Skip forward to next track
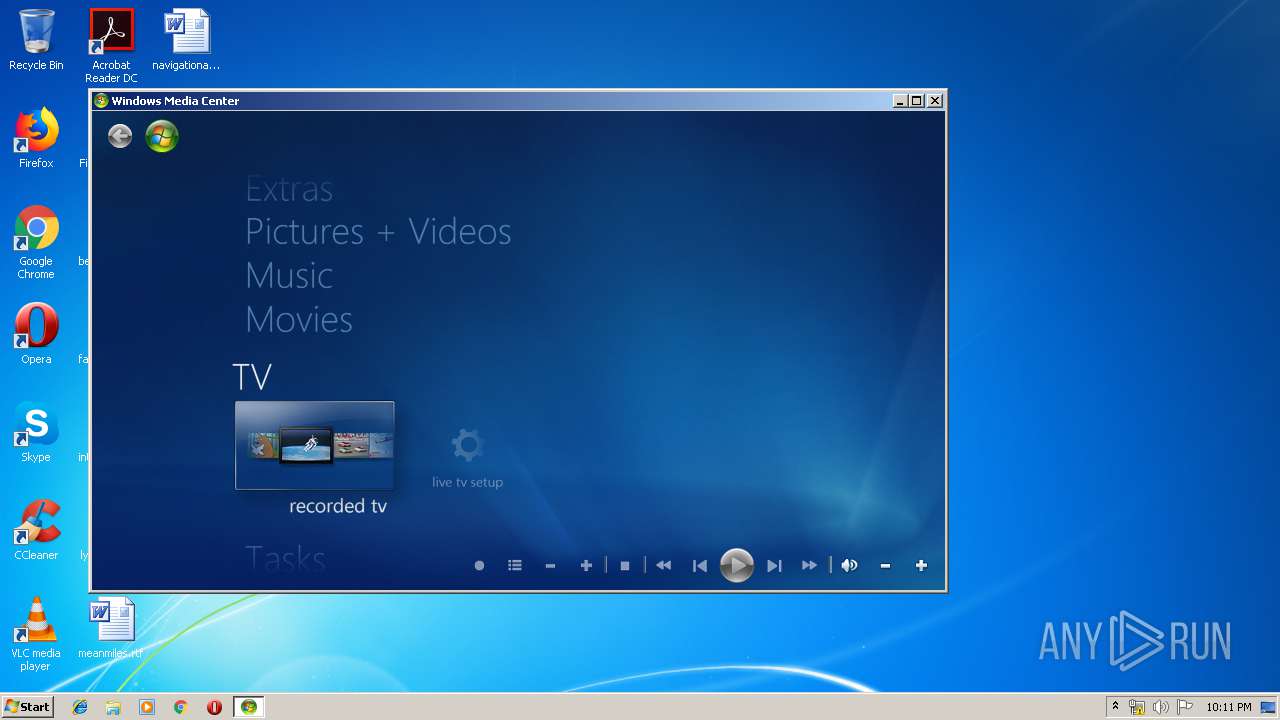The height and width of the screenshot is (720, 1280). 774,566
